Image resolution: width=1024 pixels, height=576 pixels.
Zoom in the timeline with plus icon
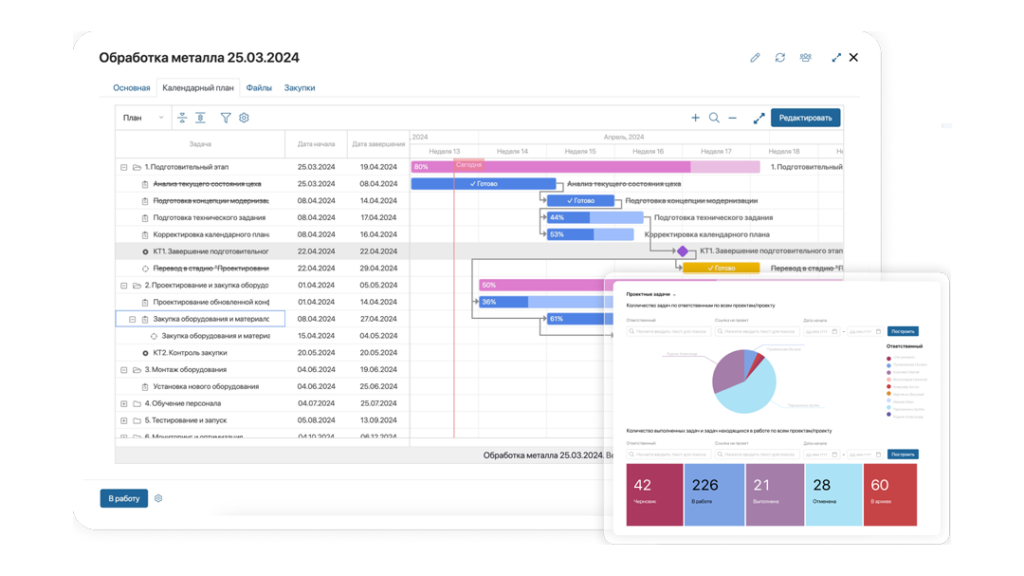[x=696, y=118]
